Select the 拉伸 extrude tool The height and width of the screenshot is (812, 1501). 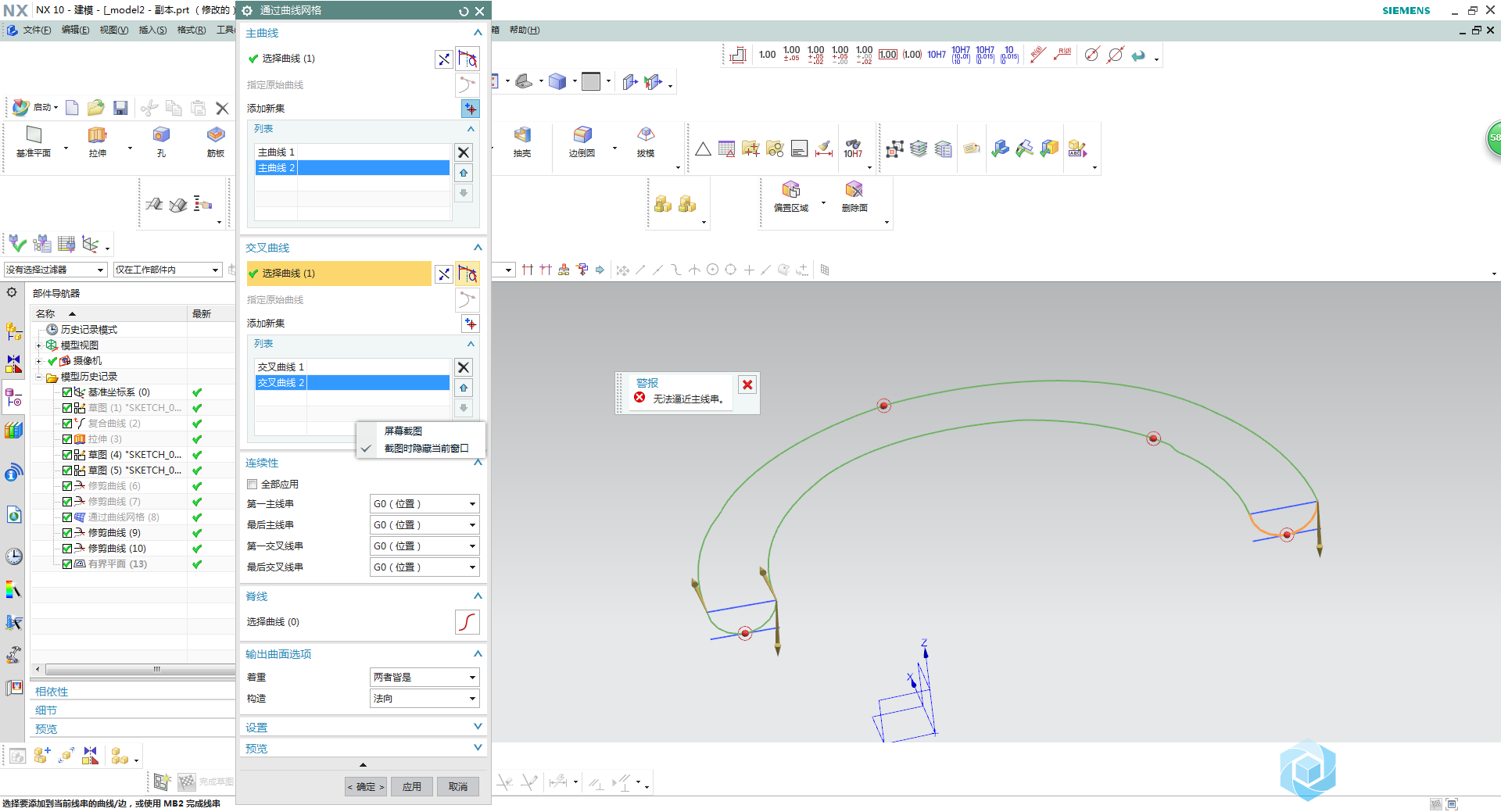click(x=97, y=141)
